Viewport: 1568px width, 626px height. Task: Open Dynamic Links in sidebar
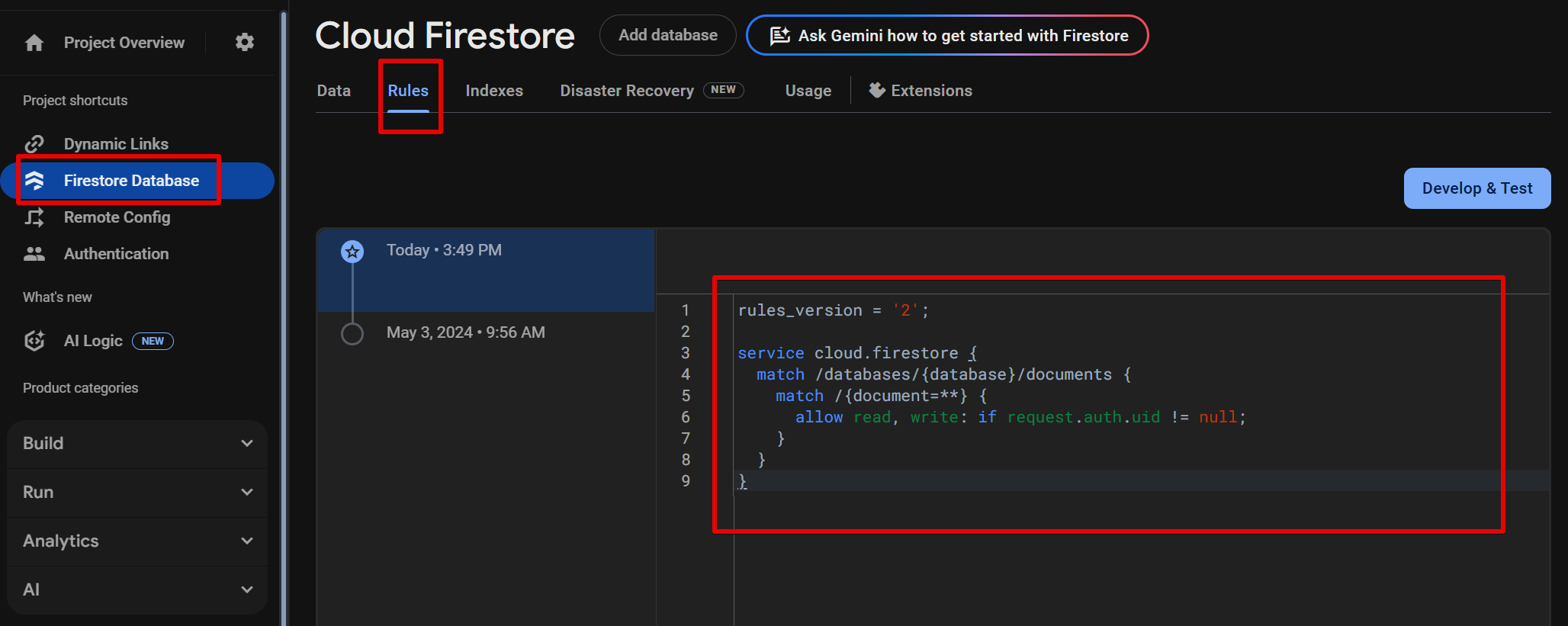(116, 143)
